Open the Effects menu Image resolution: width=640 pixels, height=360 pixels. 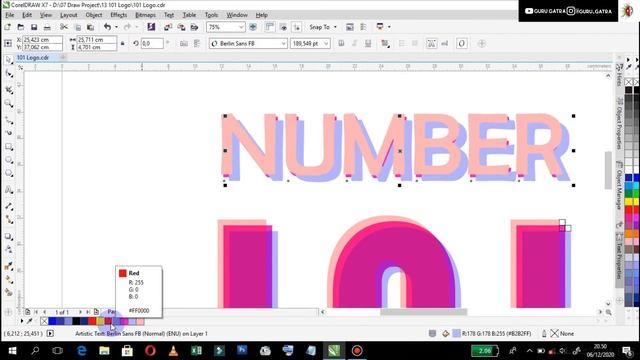(x=119, y=15)
